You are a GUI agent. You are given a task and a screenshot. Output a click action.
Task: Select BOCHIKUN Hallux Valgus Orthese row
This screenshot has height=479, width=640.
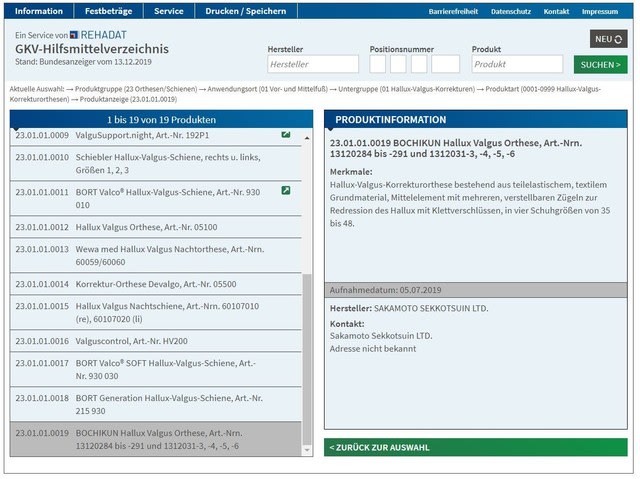pyautogui.click(x=156, y=439)
